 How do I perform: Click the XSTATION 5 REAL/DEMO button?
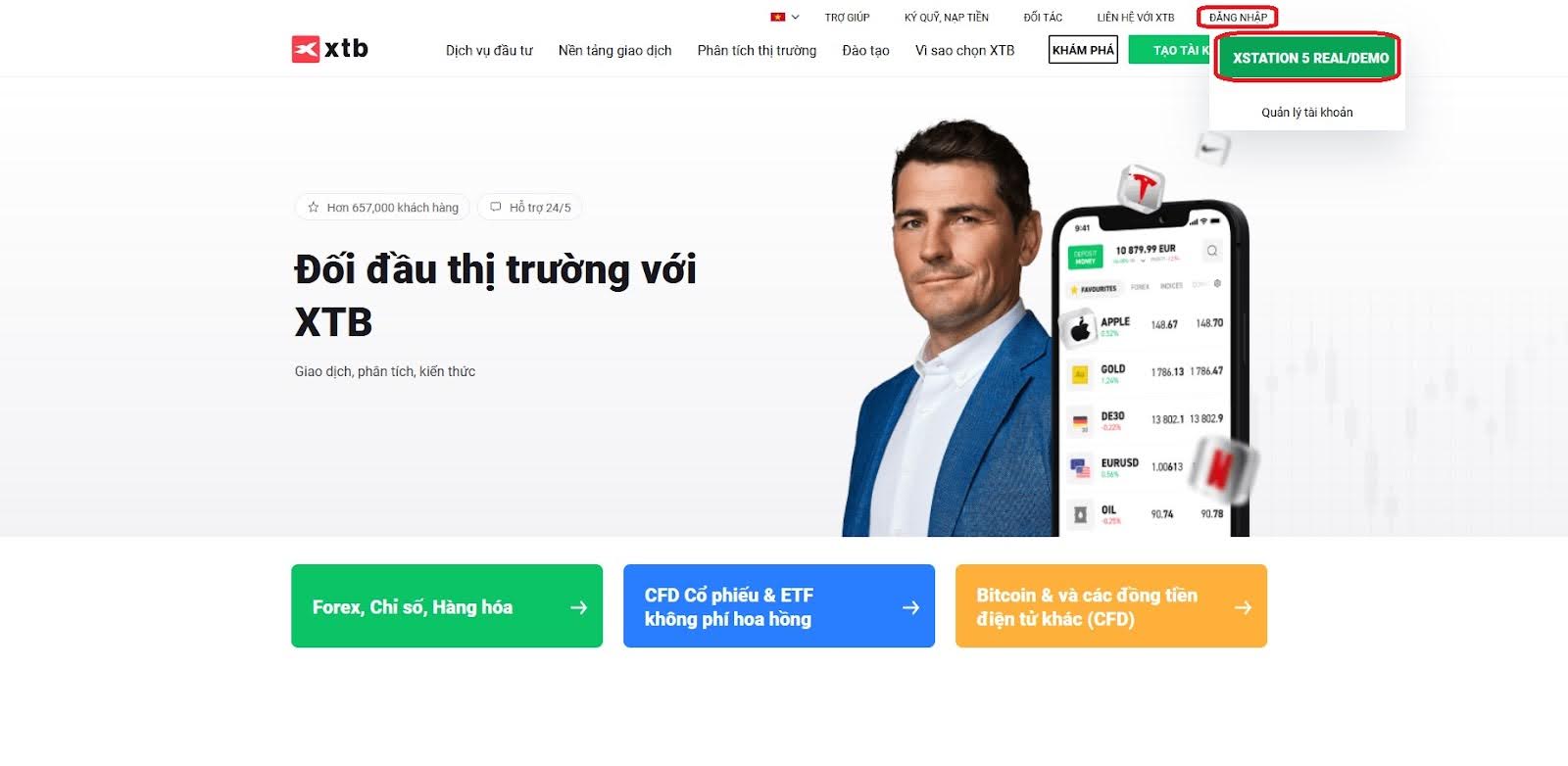tap(1310, 58)
